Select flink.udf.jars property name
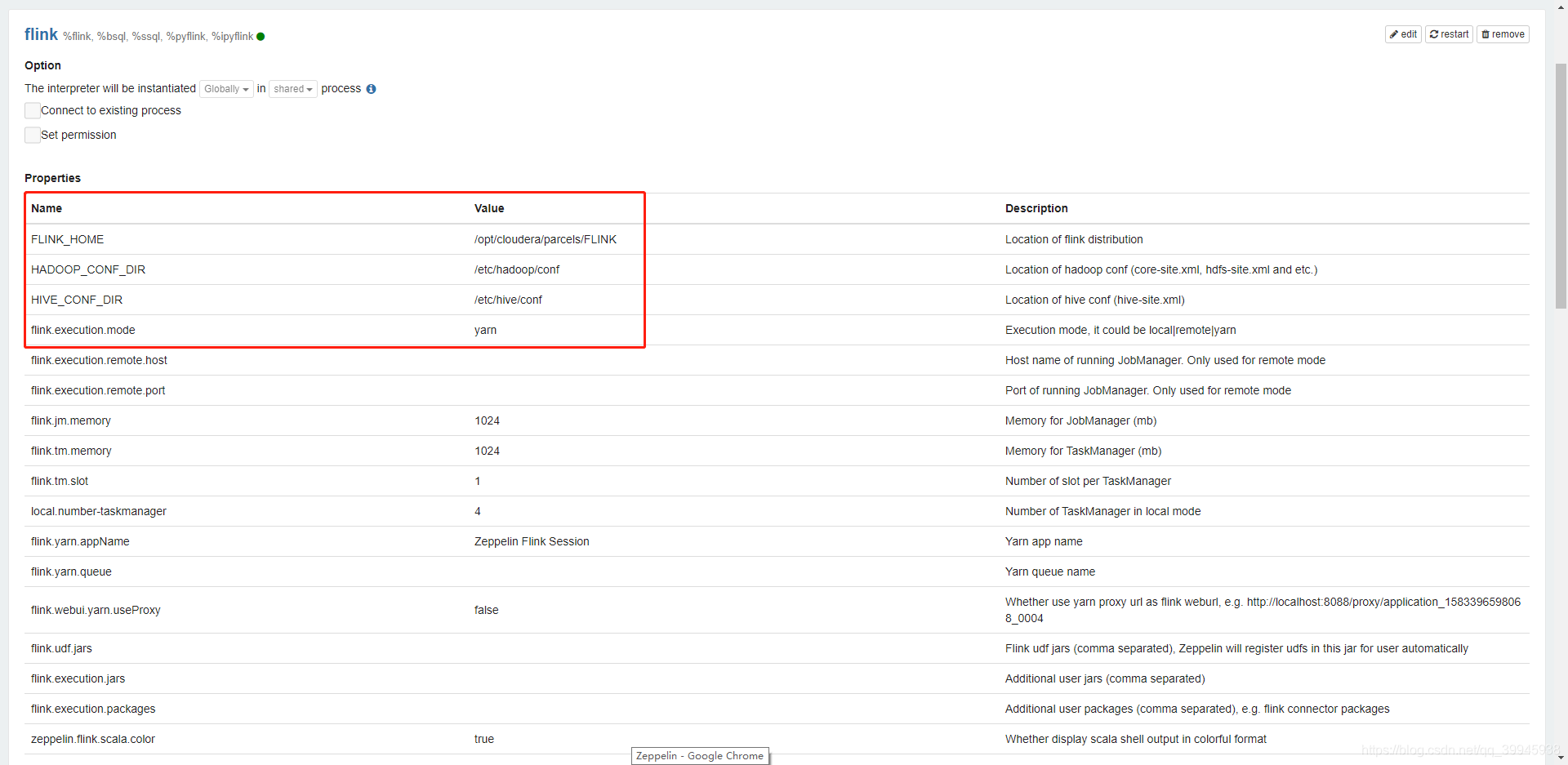The image size is (1568, 765). tap(61, 648)
